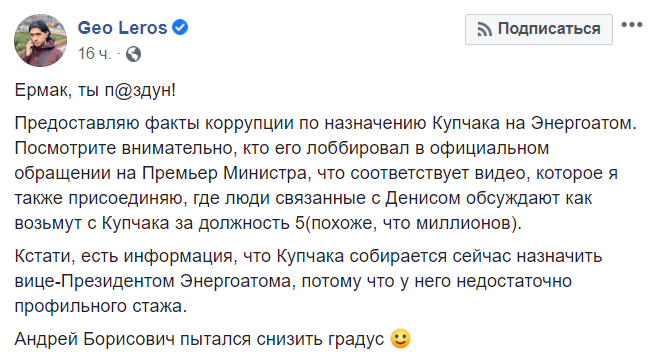Click the sentence starting "Предоставляю факты коррупции"
The height and width of the screenshot is (362, 649).
coord(325,123)
